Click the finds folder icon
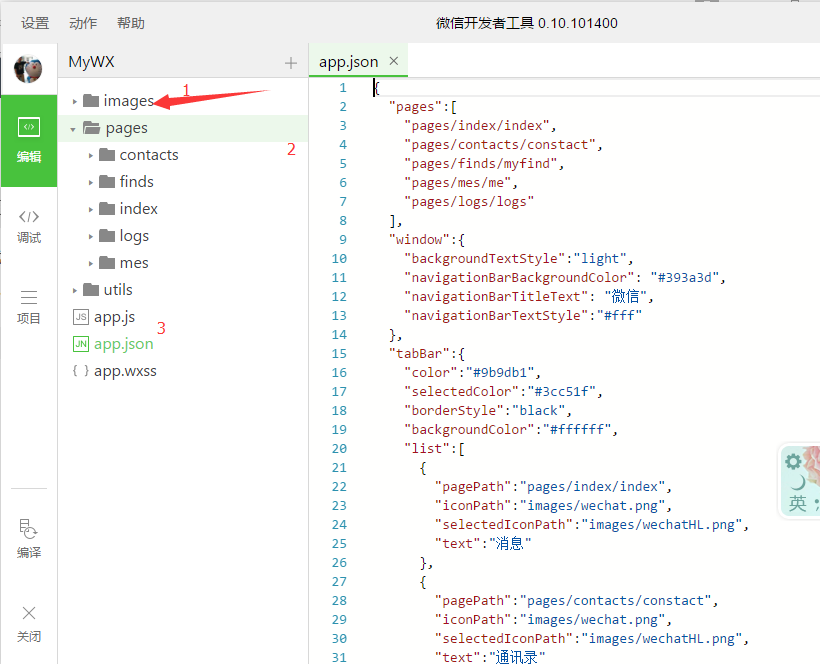The height and width of the screenshot is (664, 820). click(x=107, y=181)
